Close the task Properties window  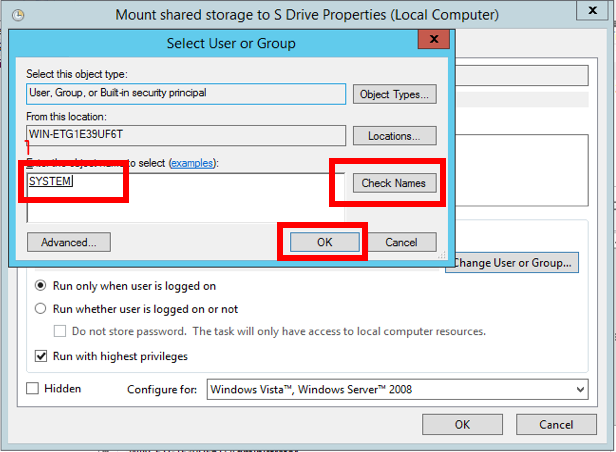click(592, 10)
